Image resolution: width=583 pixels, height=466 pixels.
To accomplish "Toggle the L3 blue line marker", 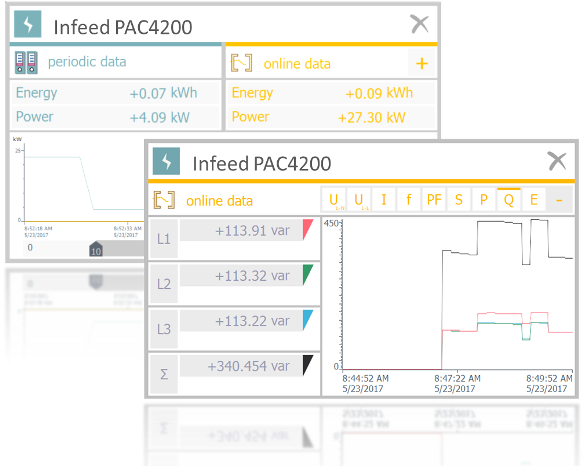I will [308, 320].
